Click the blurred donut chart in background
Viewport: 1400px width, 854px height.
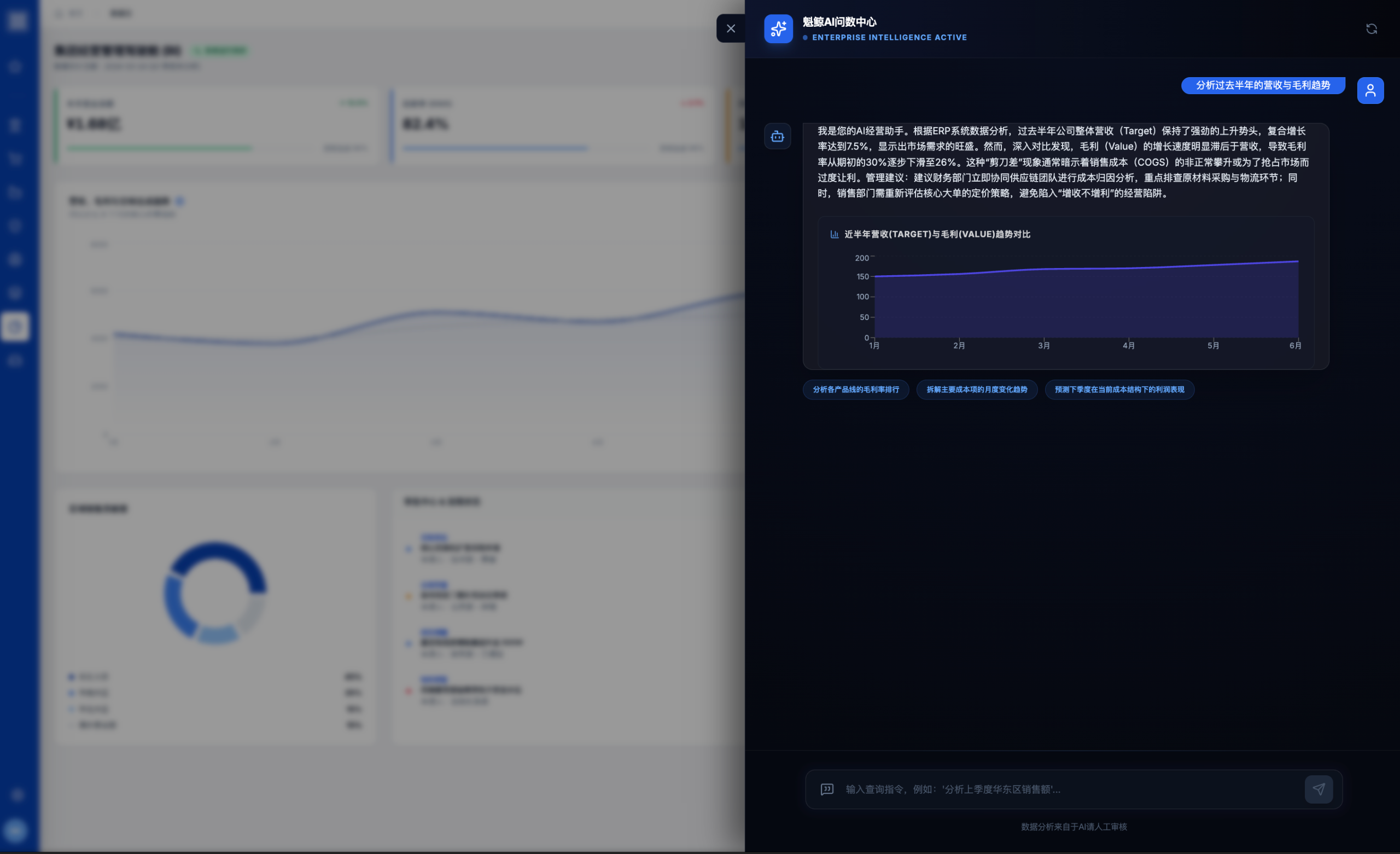[215, 593]
